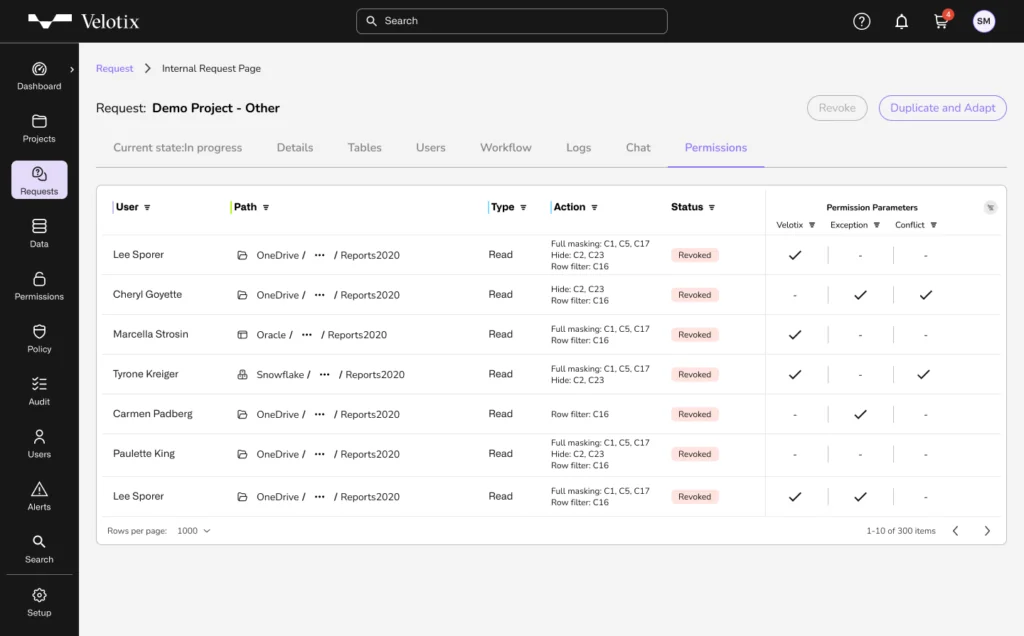The height and width of the screenshot is (636, 1024).
Task: Click OneDrive folder icon in Paulette King row
Action: (x=242, y=454)
